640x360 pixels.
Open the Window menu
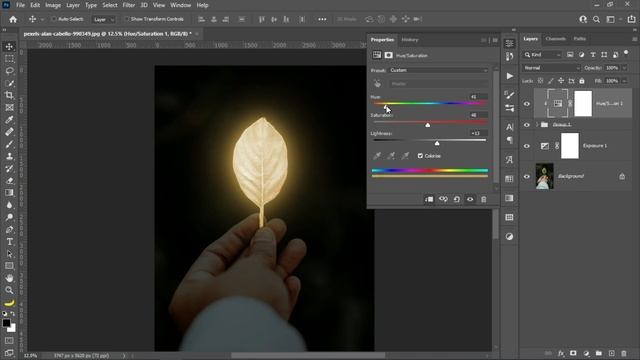[180, 5]
